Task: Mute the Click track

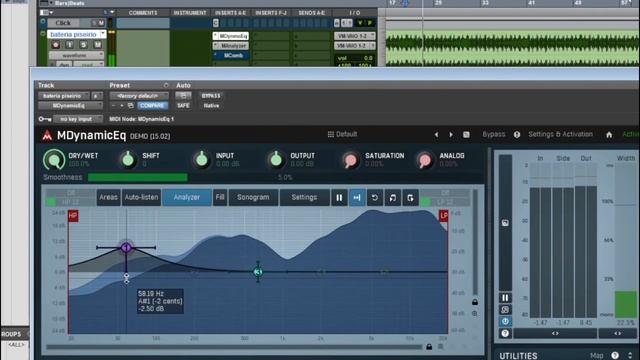Action: [x=100, y=23]
